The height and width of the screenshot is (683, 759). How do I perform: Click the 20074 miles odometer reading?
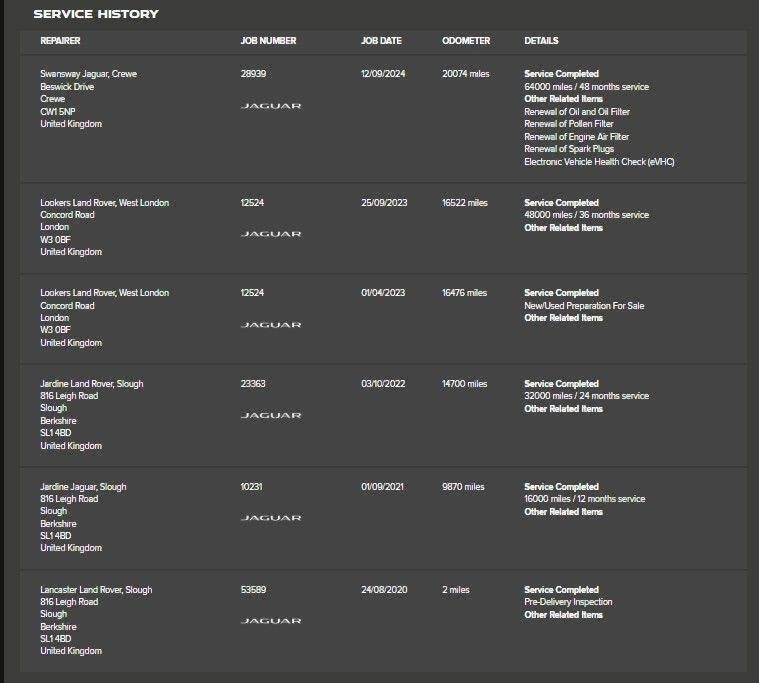click(x=465, y=74)
